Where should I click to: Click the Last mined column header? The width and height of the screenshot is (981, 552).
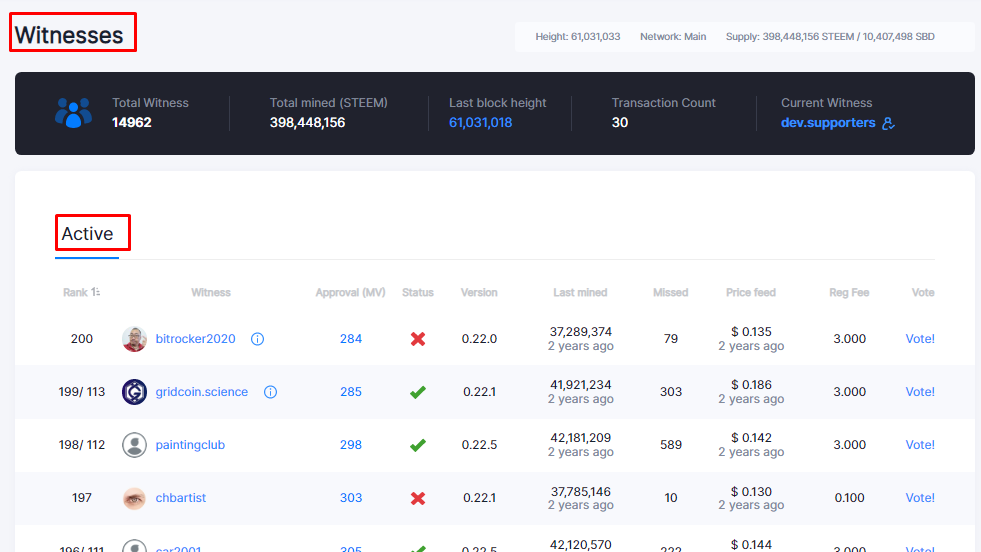[x=580, y=292]
